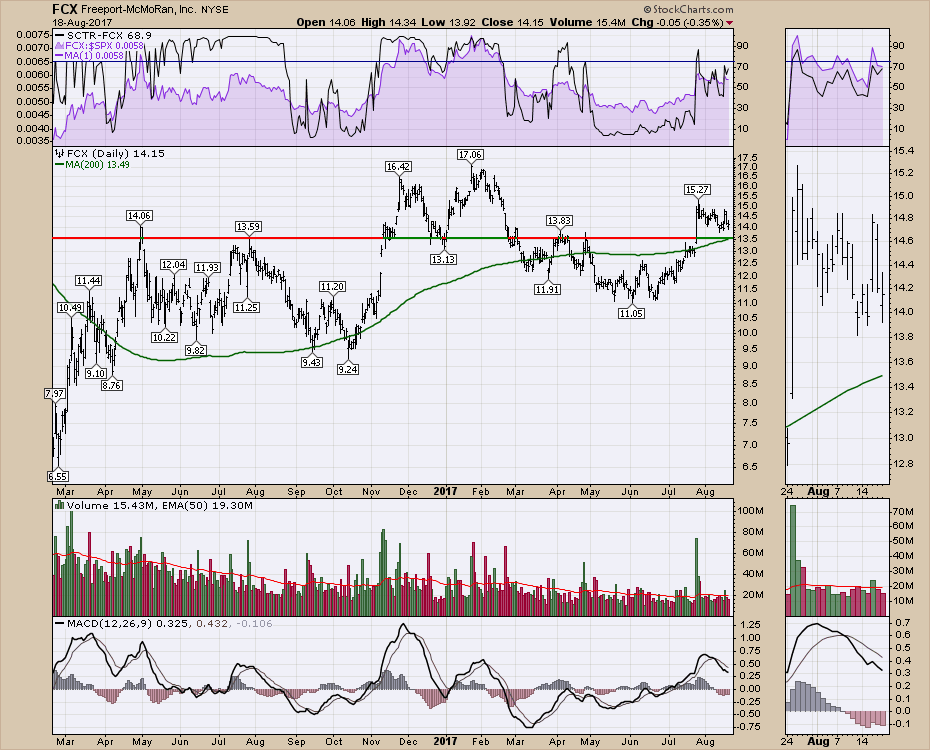930x750 pixels.
Task: Click the 1.25 MACD axis label
Action: 750,625
